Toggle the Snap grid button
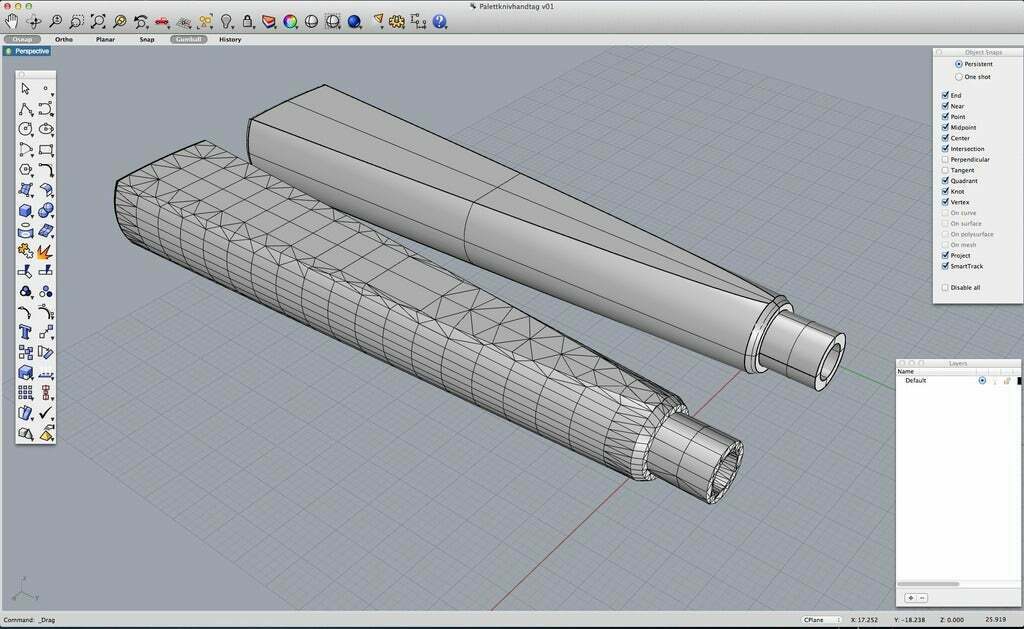This screenshot has height=629, width=1024. point(147,39)
